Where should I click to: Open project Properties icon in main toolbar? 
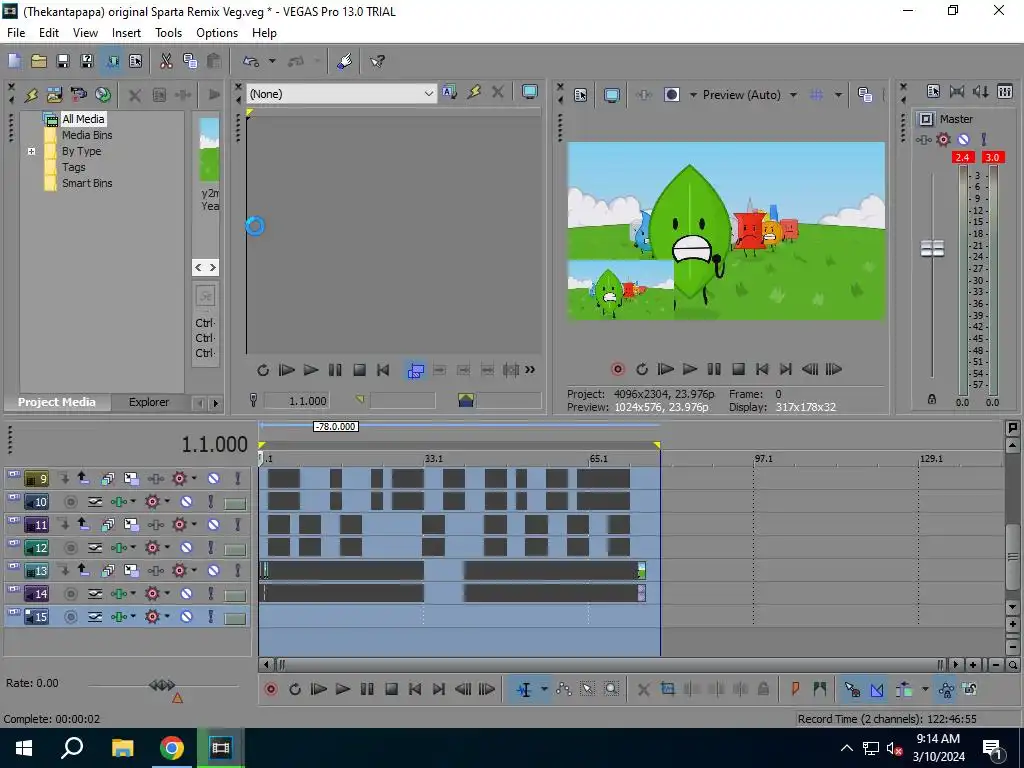pos(135,61)
